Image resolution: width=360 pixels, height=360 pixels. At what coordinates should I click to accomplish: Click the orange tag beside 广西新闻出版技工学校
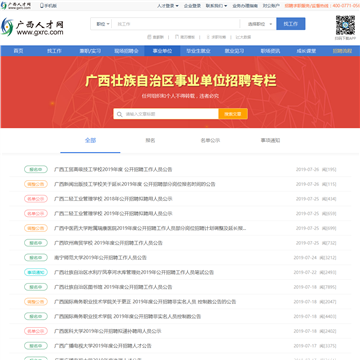click(36, 184)
